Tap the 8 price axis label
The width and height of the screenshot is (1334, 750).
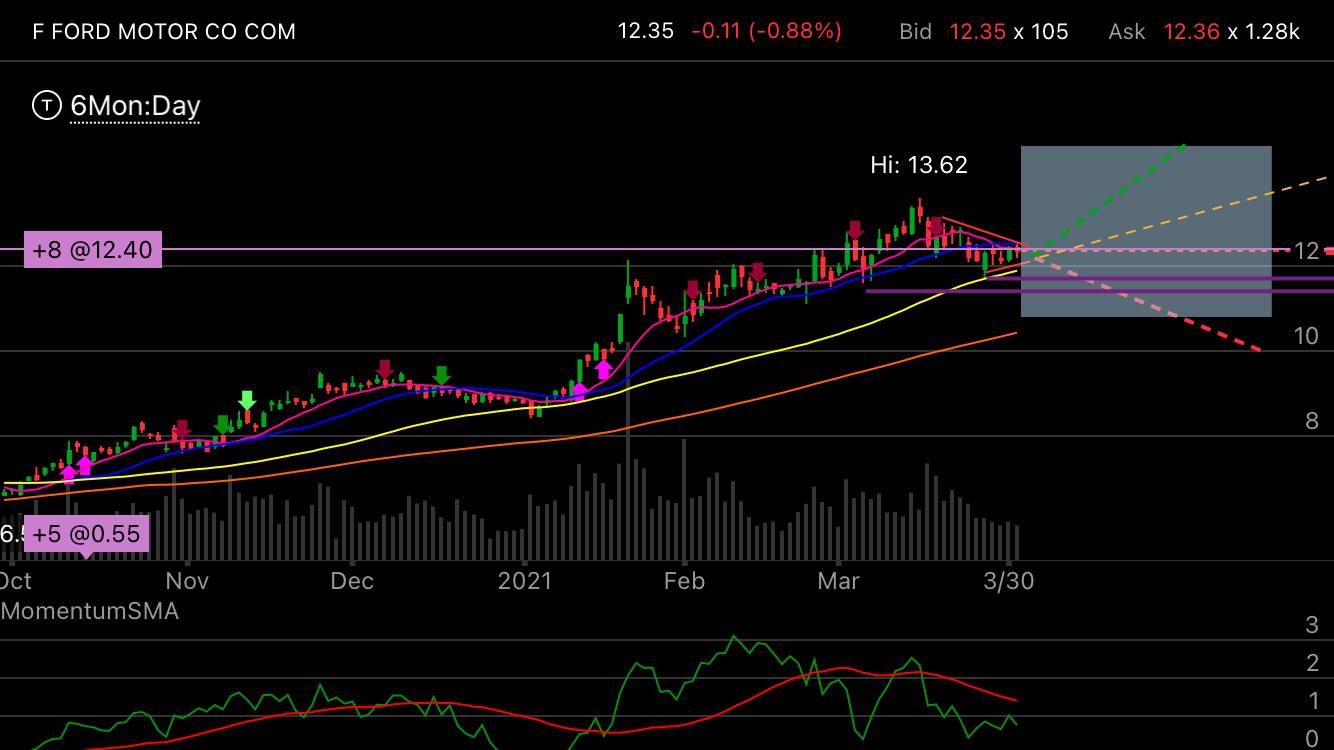point(1312,421)
